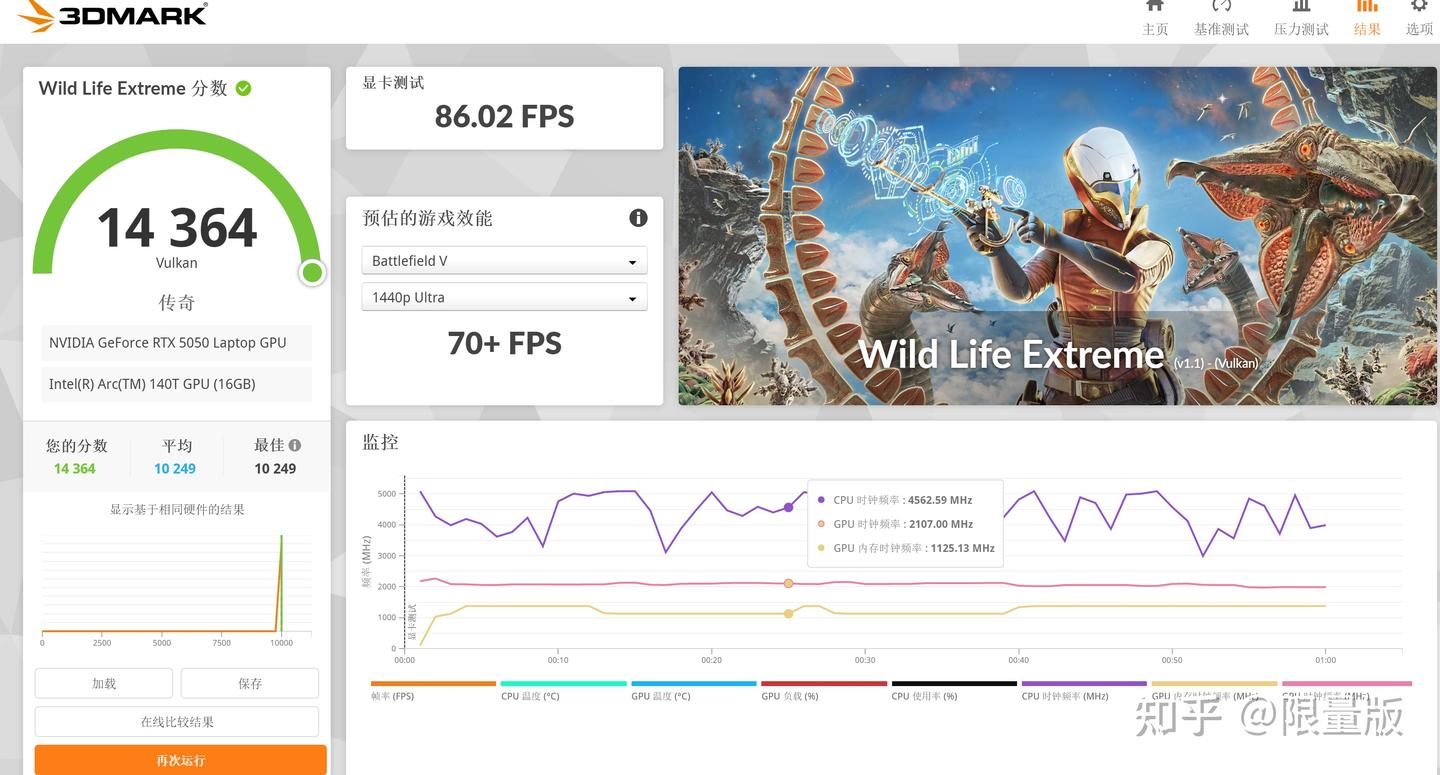Click the 预估的游戏效能 heading
This screenshot has width=1440, height=775.
[427, 218]
